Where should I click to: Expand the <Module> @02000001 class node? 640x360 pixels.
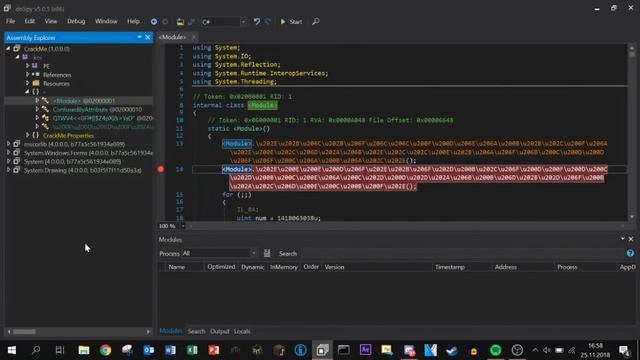(37, 100)
